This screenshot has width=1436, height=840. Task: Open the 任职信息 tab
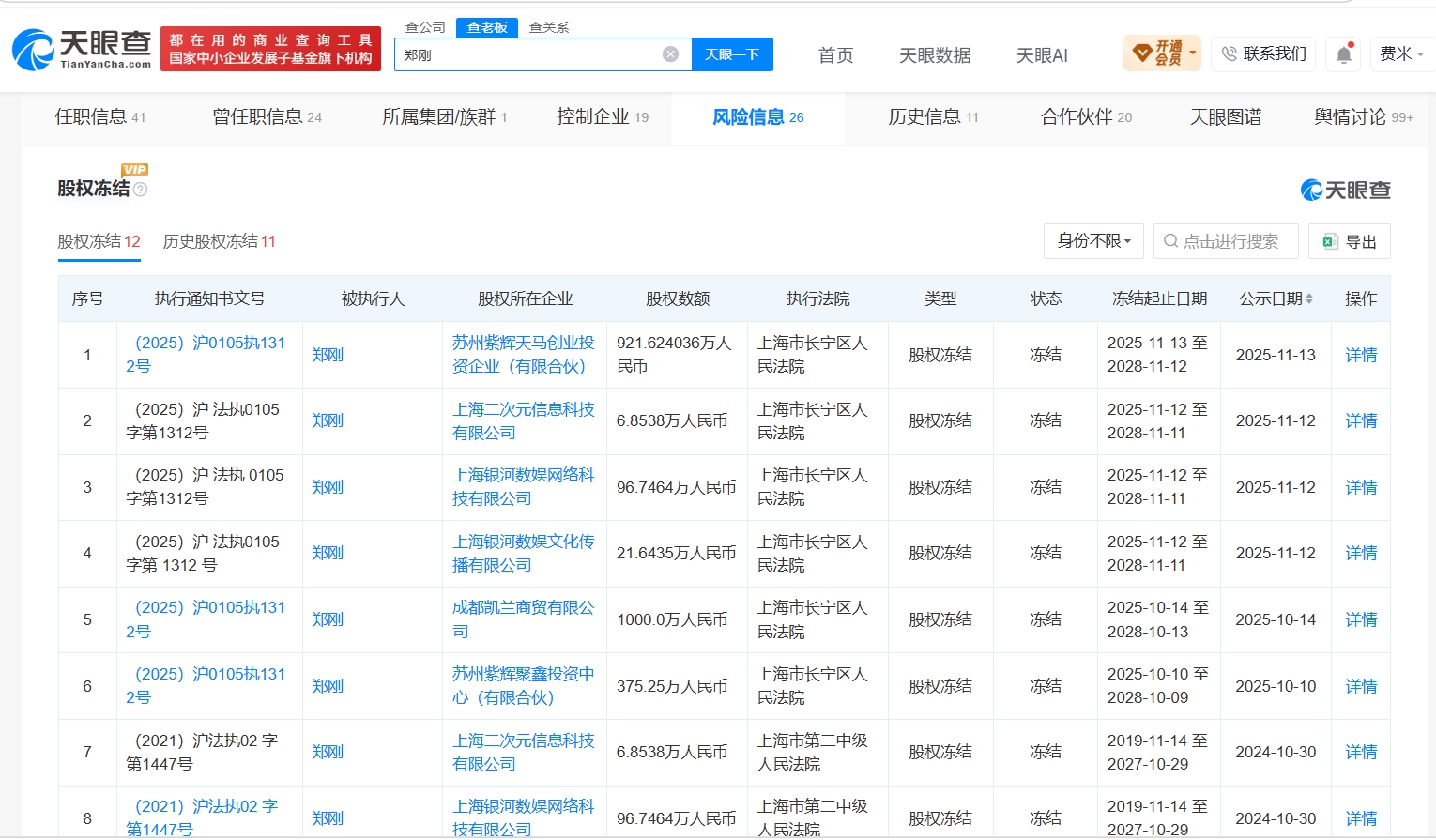click(100, 117)
